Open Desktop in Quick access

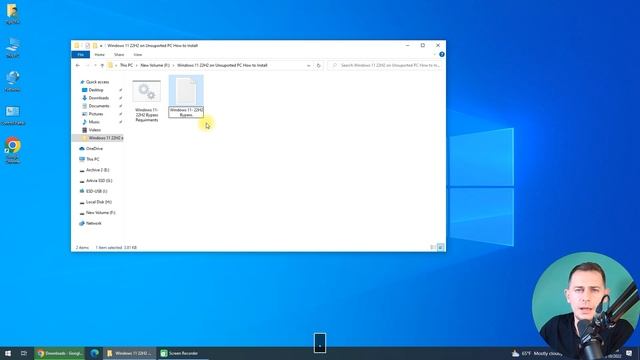(96, 90)
